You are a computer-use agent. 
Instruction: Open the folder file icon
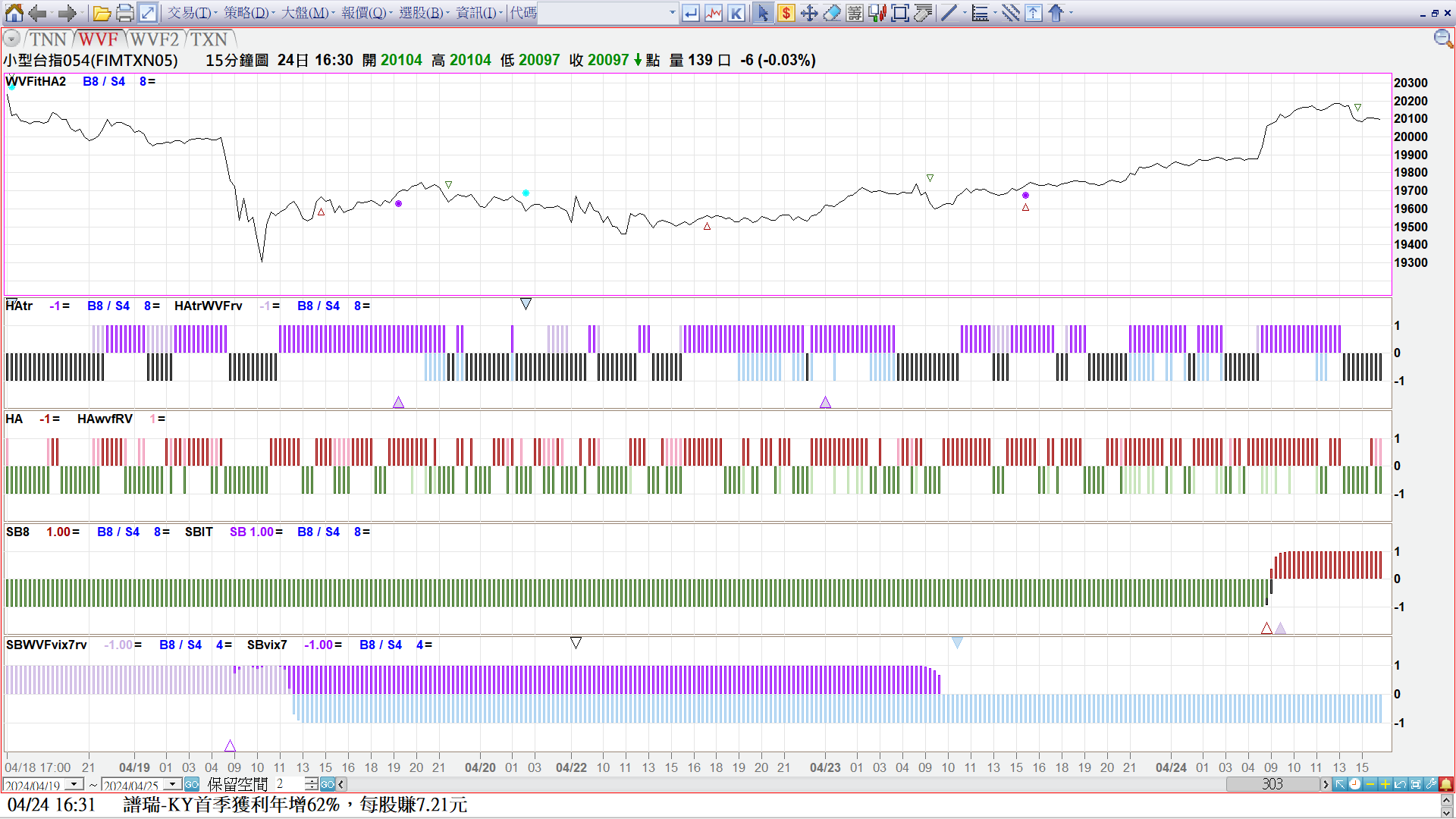pos(102,13)
